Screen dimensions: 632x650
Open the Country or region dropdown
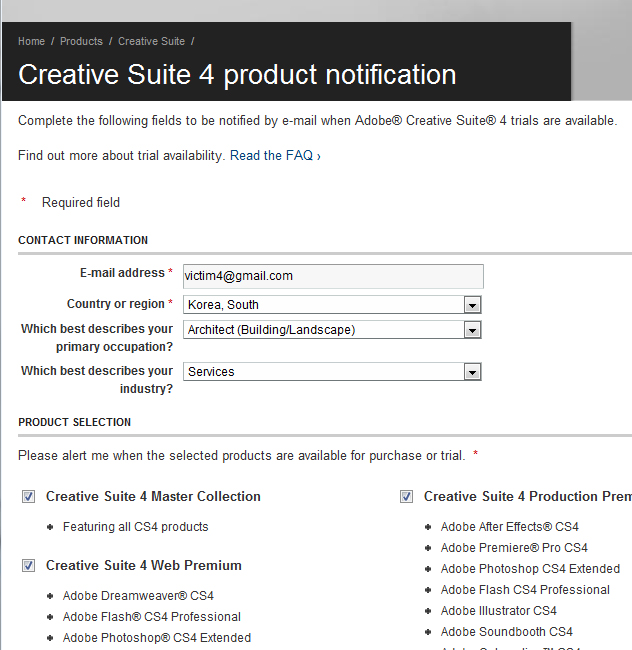pos(332,305)
